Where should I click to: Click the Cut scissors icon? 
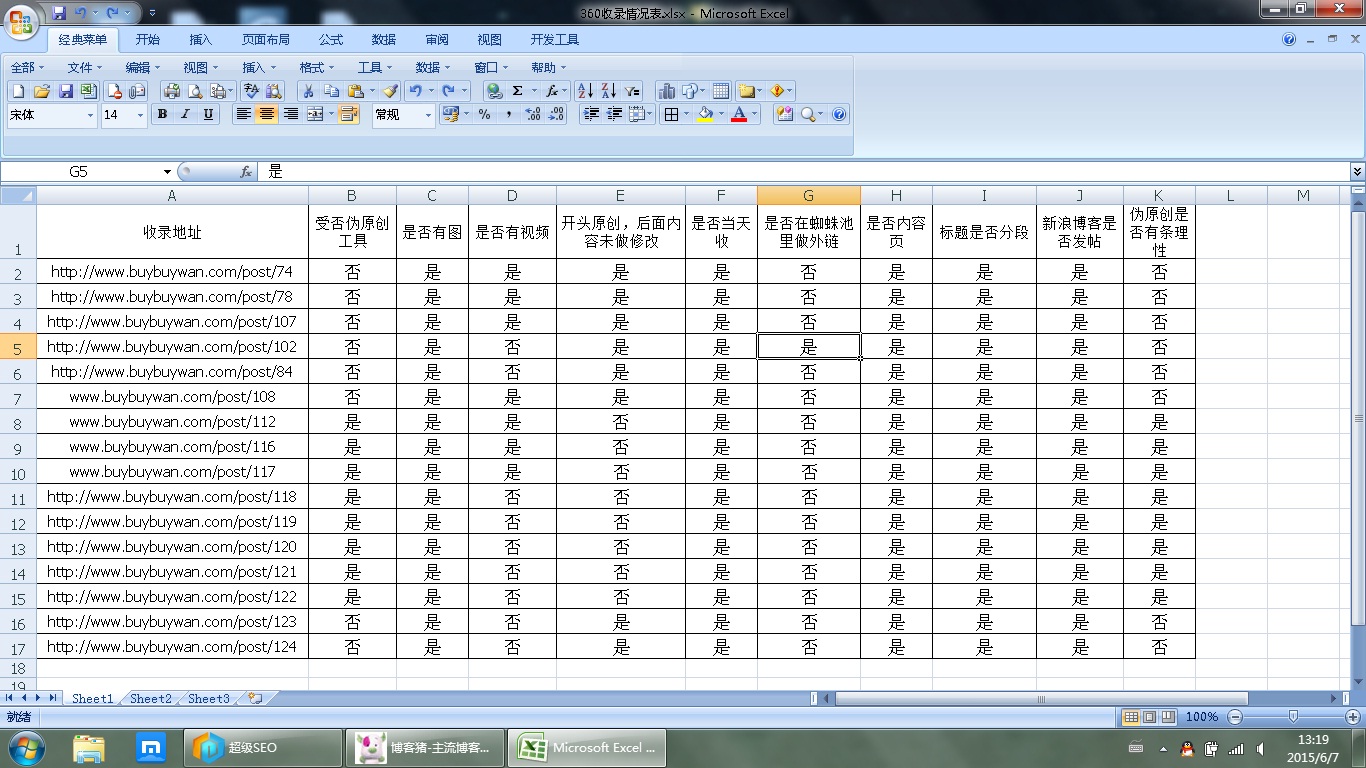[x=308, y=91]
